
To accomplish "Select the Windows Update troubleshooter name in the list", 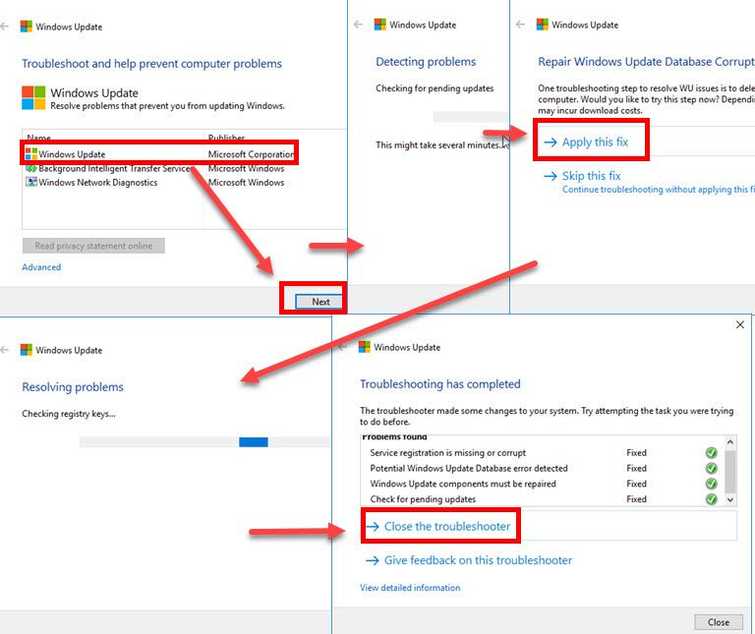I will (x=72, y=154).
